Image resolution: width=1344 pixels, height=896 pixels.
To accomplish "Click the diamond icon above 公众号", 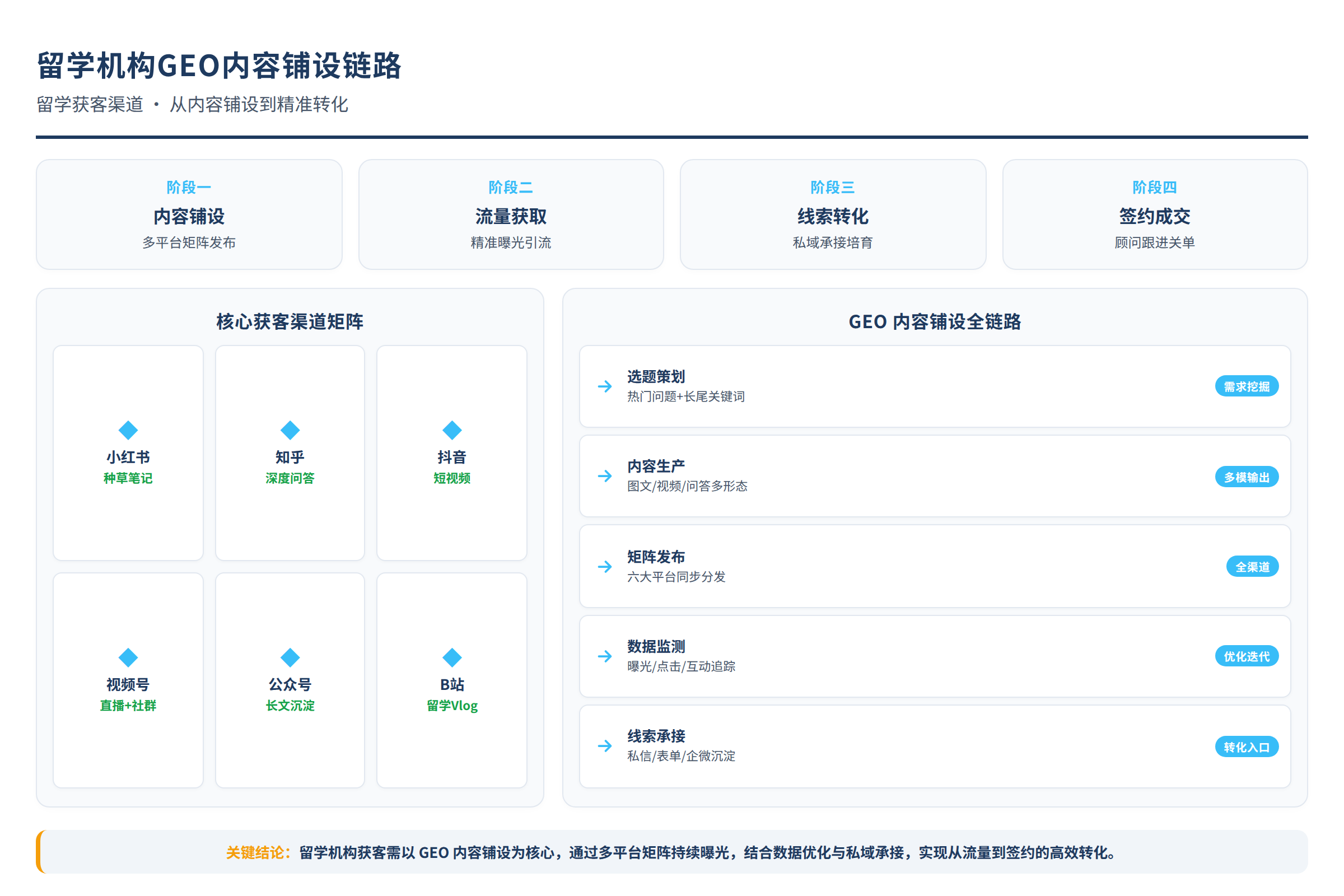I will (290, 657).
